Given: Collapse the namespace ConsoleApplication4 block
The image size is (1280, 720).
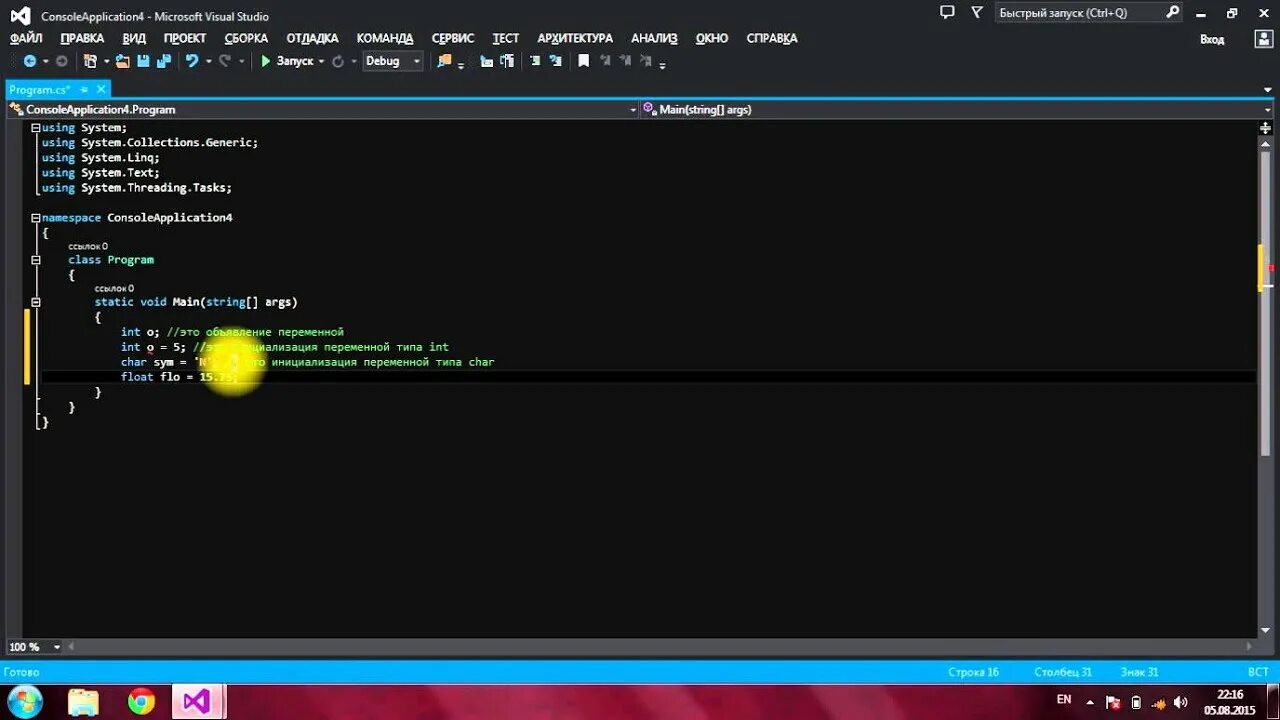Looking at the screenshot, I should (35, 218).
